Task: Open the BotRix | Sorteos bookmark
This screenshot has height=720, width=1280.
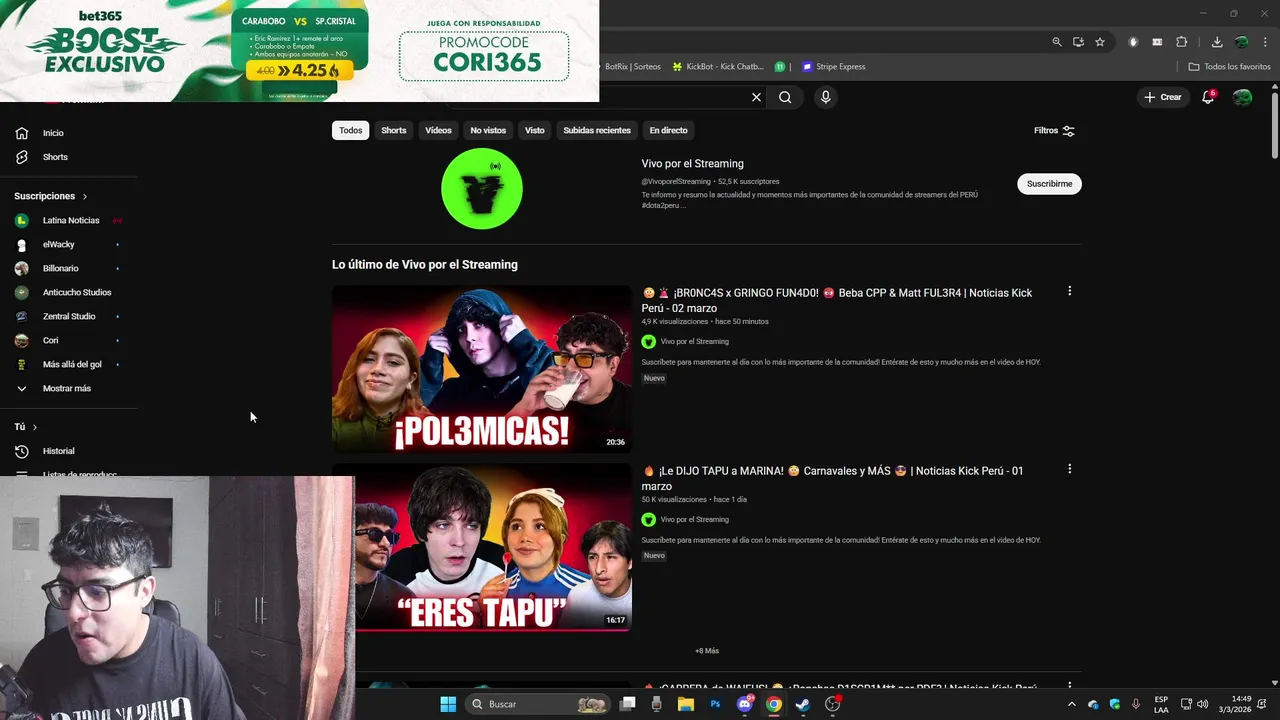Action: (632, 67)
